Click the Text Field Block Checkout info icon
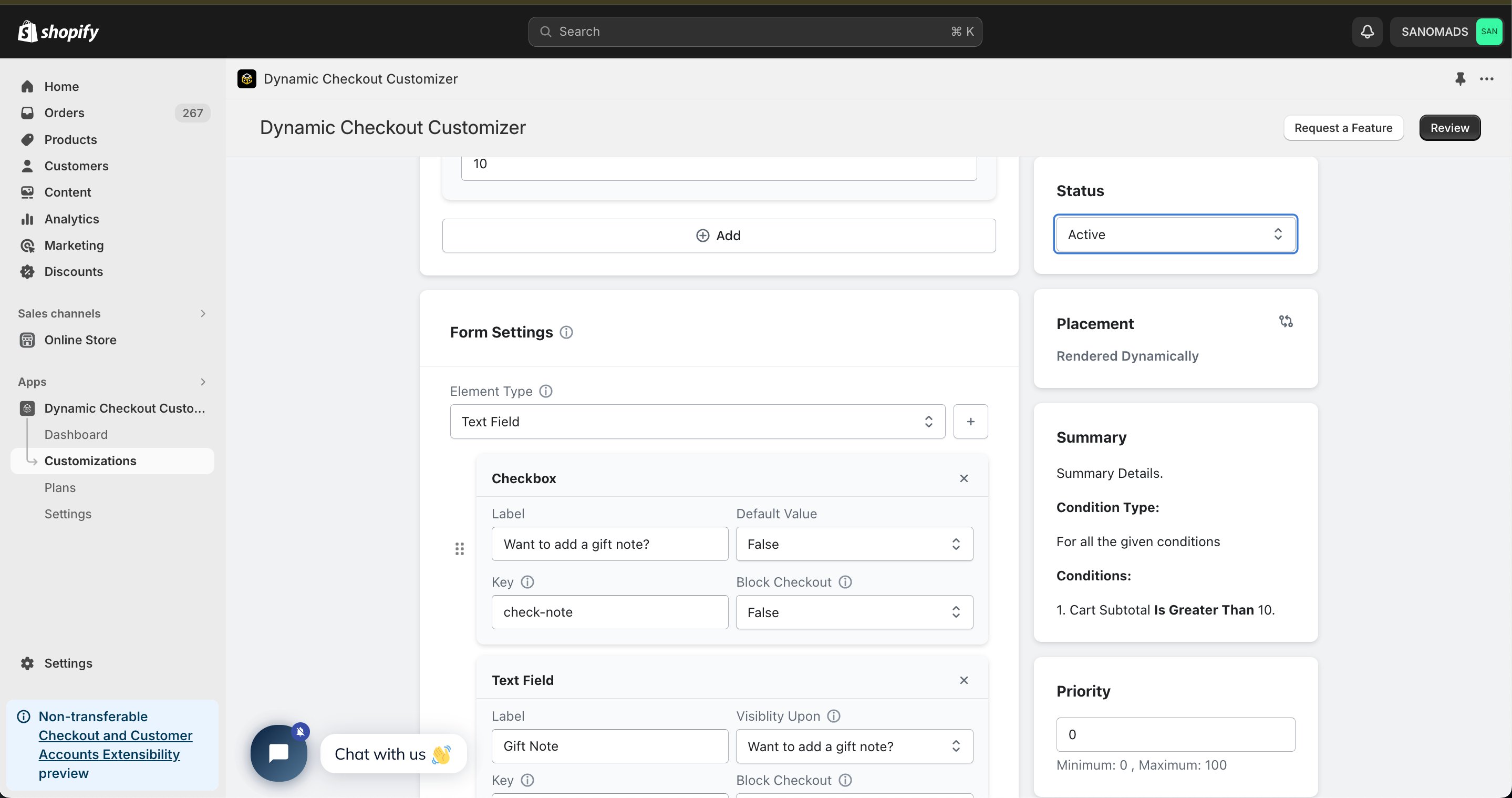1512x798 pixels. [x=845, y=780]
